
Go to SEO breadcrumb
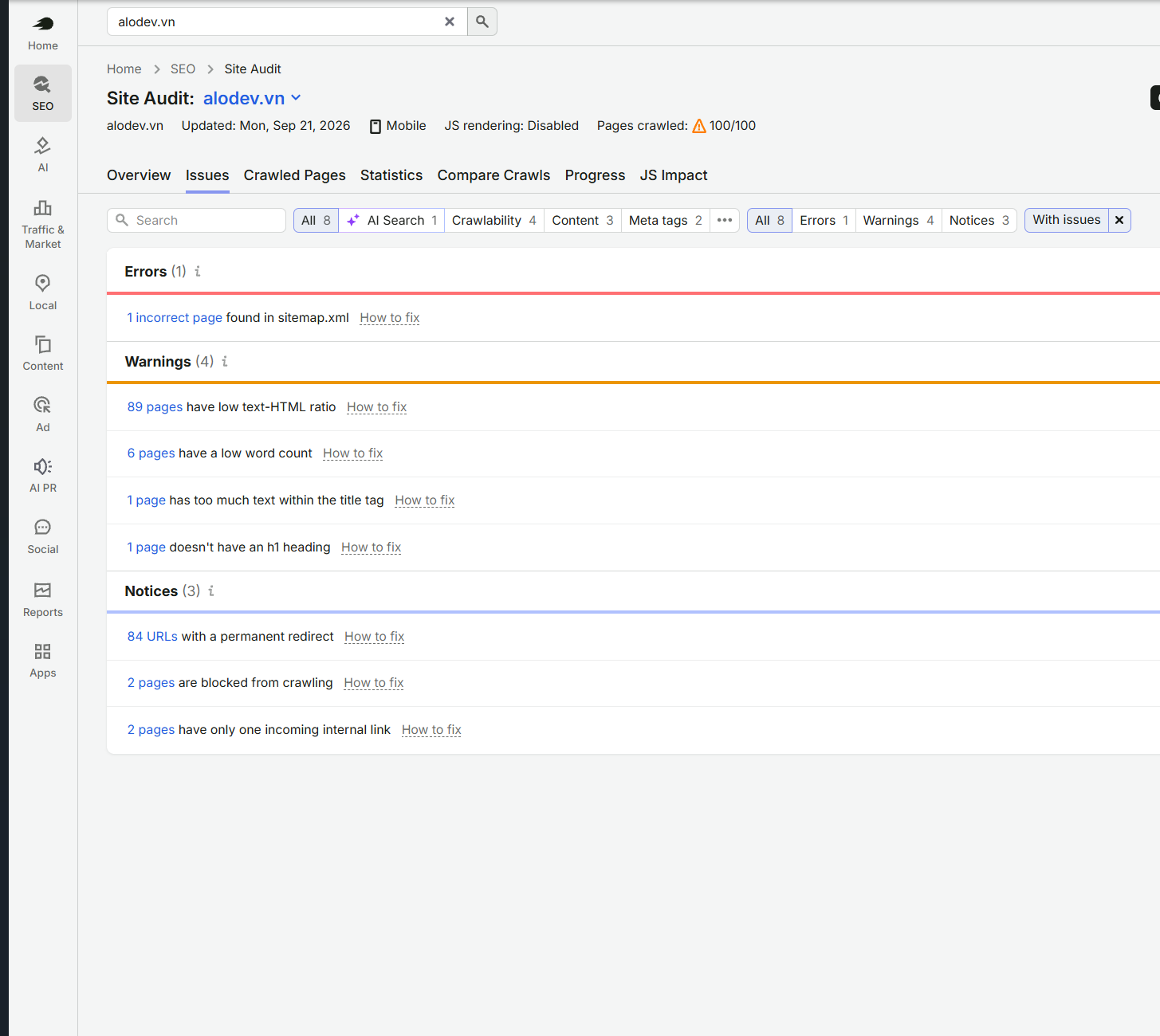tap(183, 69)
